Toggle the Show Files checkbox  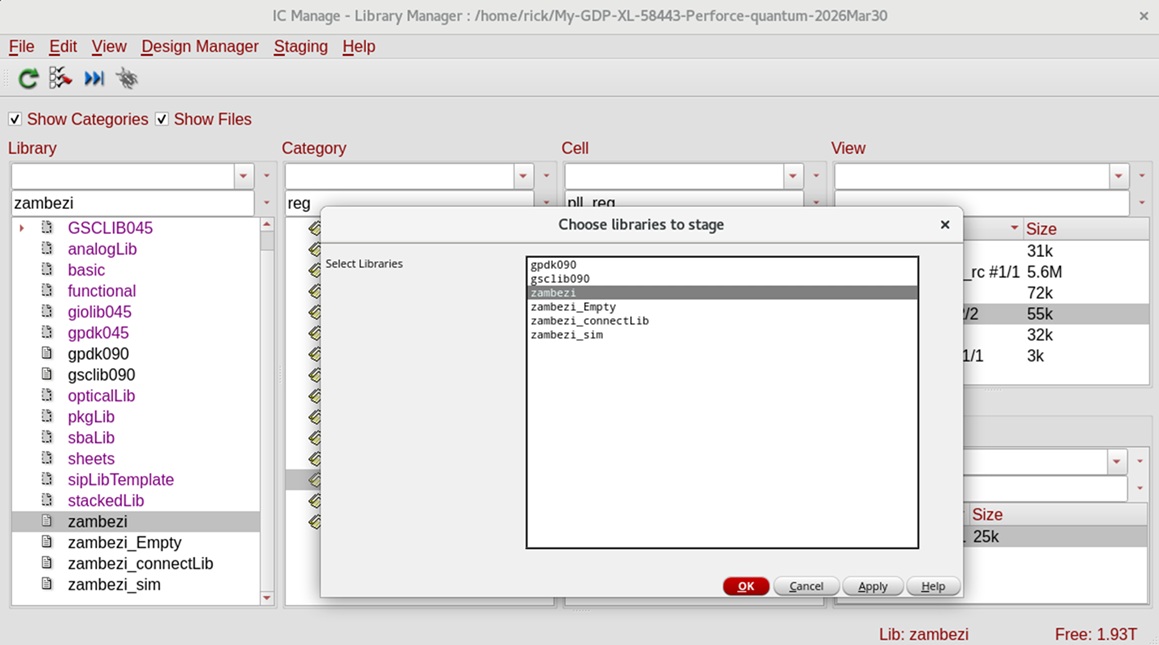click(162, 119)
